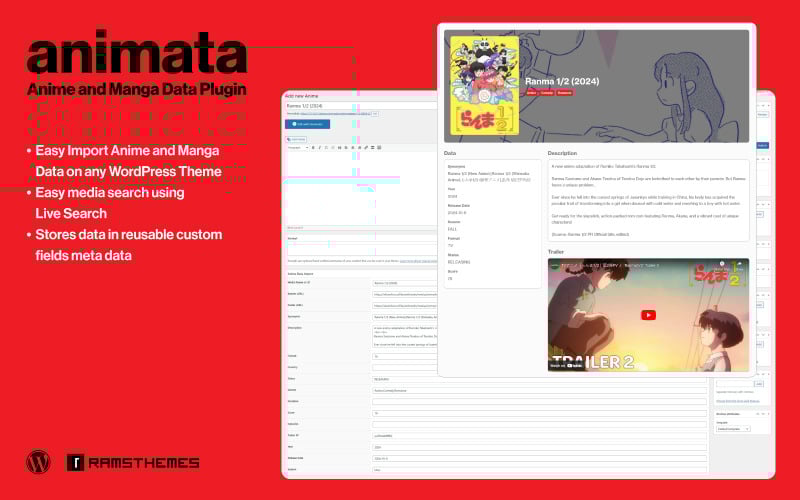Edit the Trailer ID input field
The image size is (800, 500).
pyautogui.click(x=539, y=436)
